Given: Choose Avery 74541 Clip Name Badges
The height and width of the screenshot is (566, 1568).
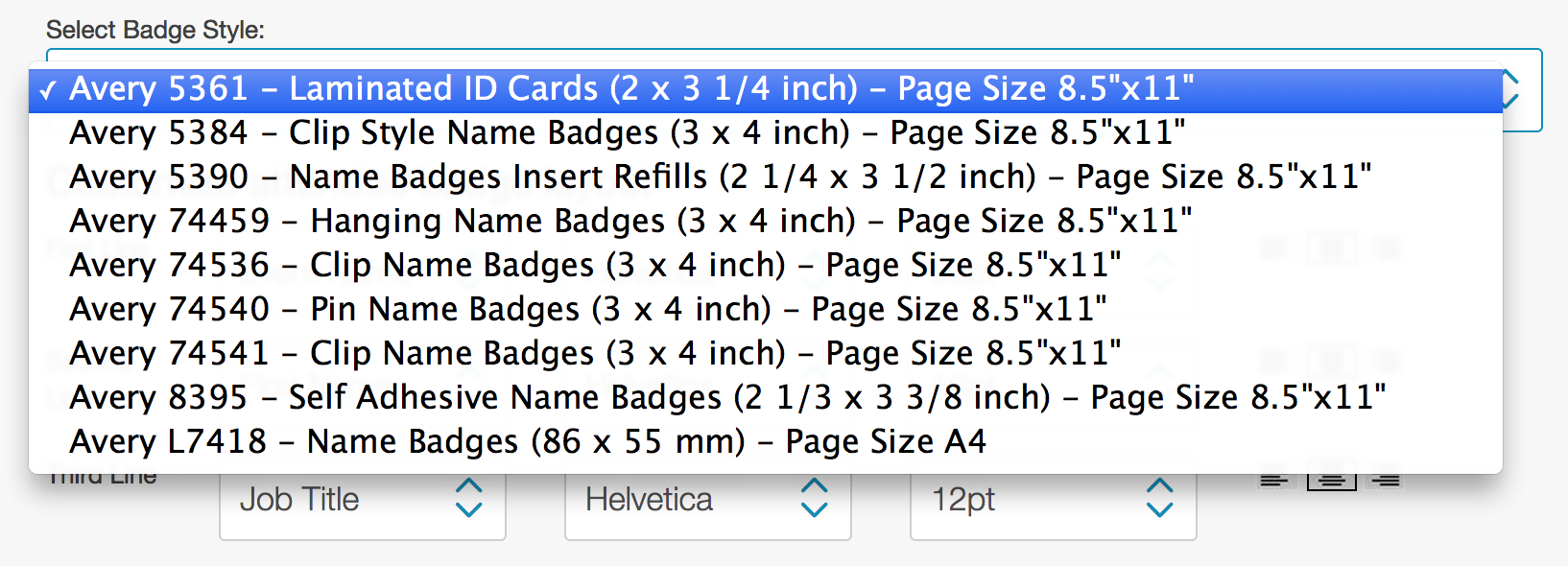Looking at the screenshot, I should click(x=766, y=354).
